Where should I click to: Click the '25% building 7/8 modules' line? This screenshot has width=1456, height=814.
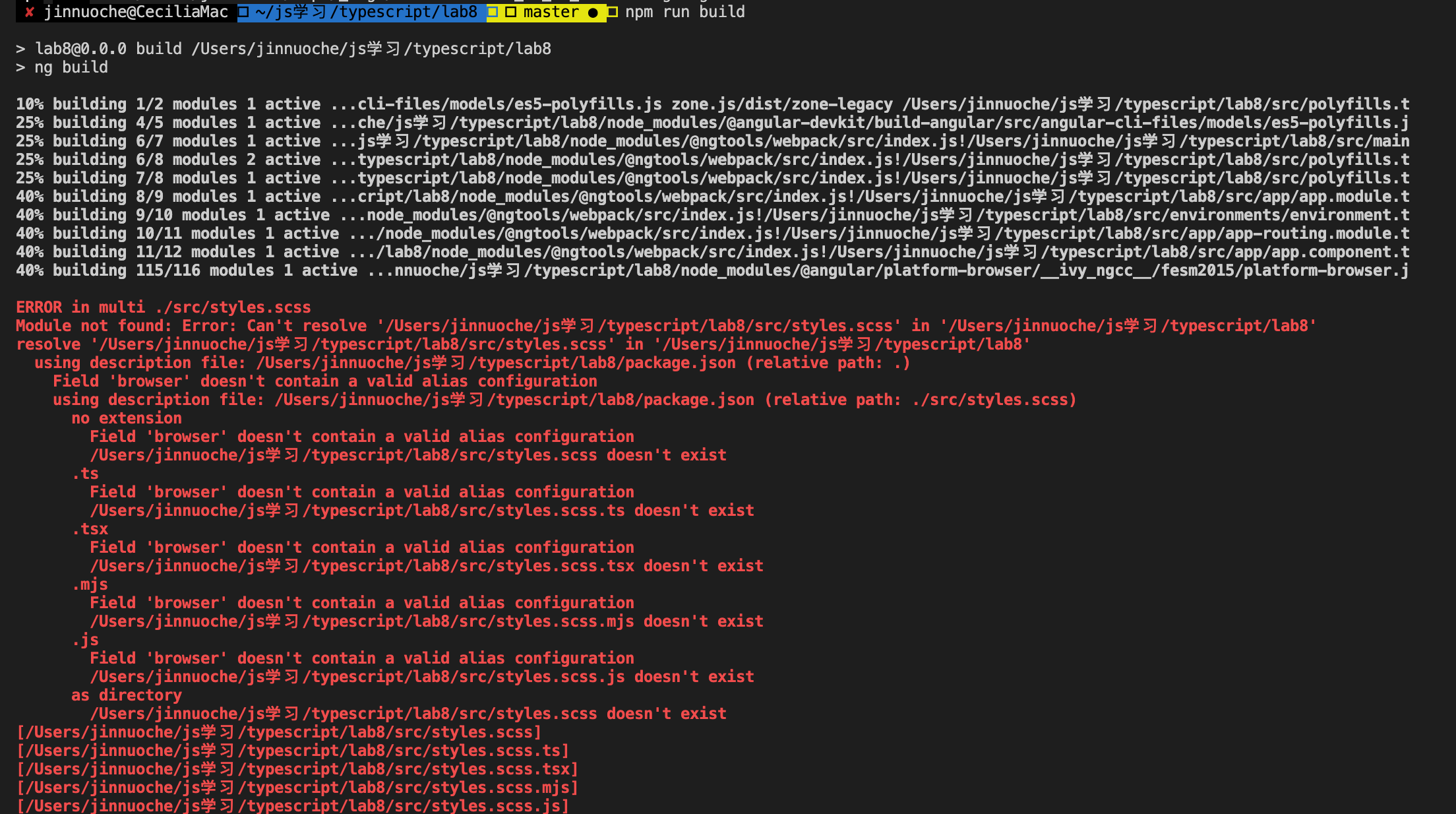(713, 178)
